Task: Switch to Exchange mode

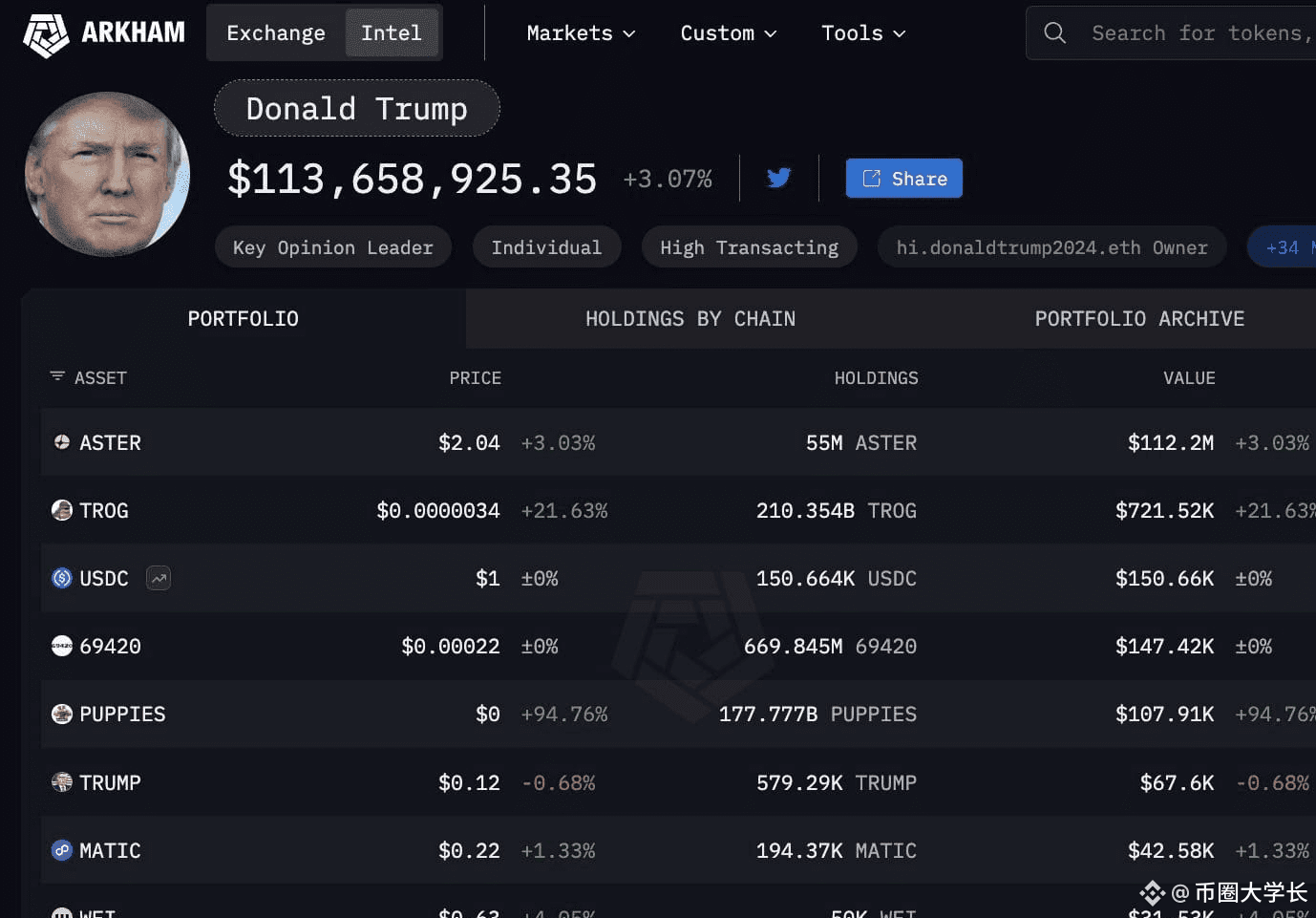Action: click(276, 32)
